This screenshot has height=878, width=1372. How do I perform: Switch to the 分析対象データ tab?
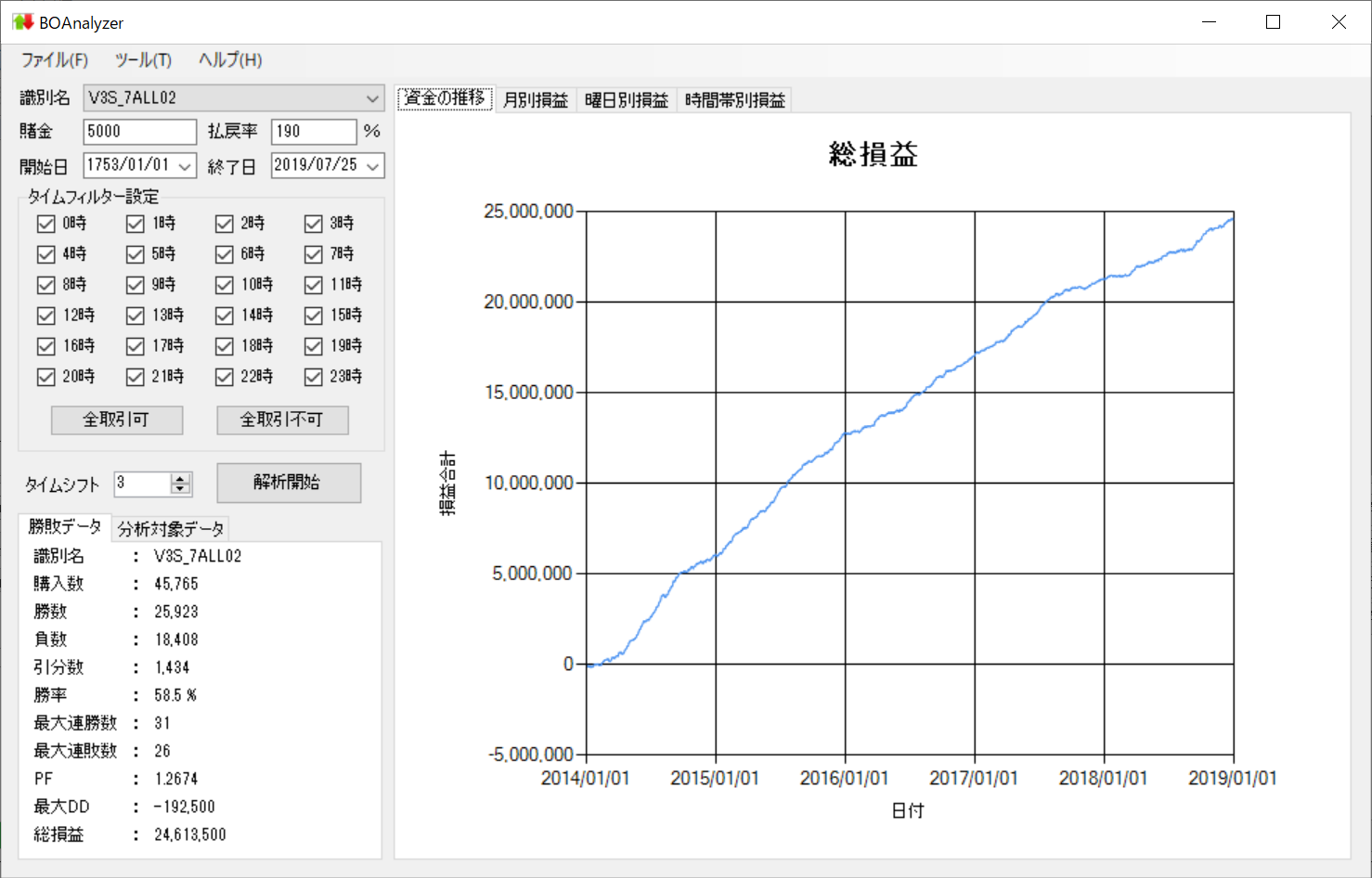pyautogui.click(x=171, y=529)
